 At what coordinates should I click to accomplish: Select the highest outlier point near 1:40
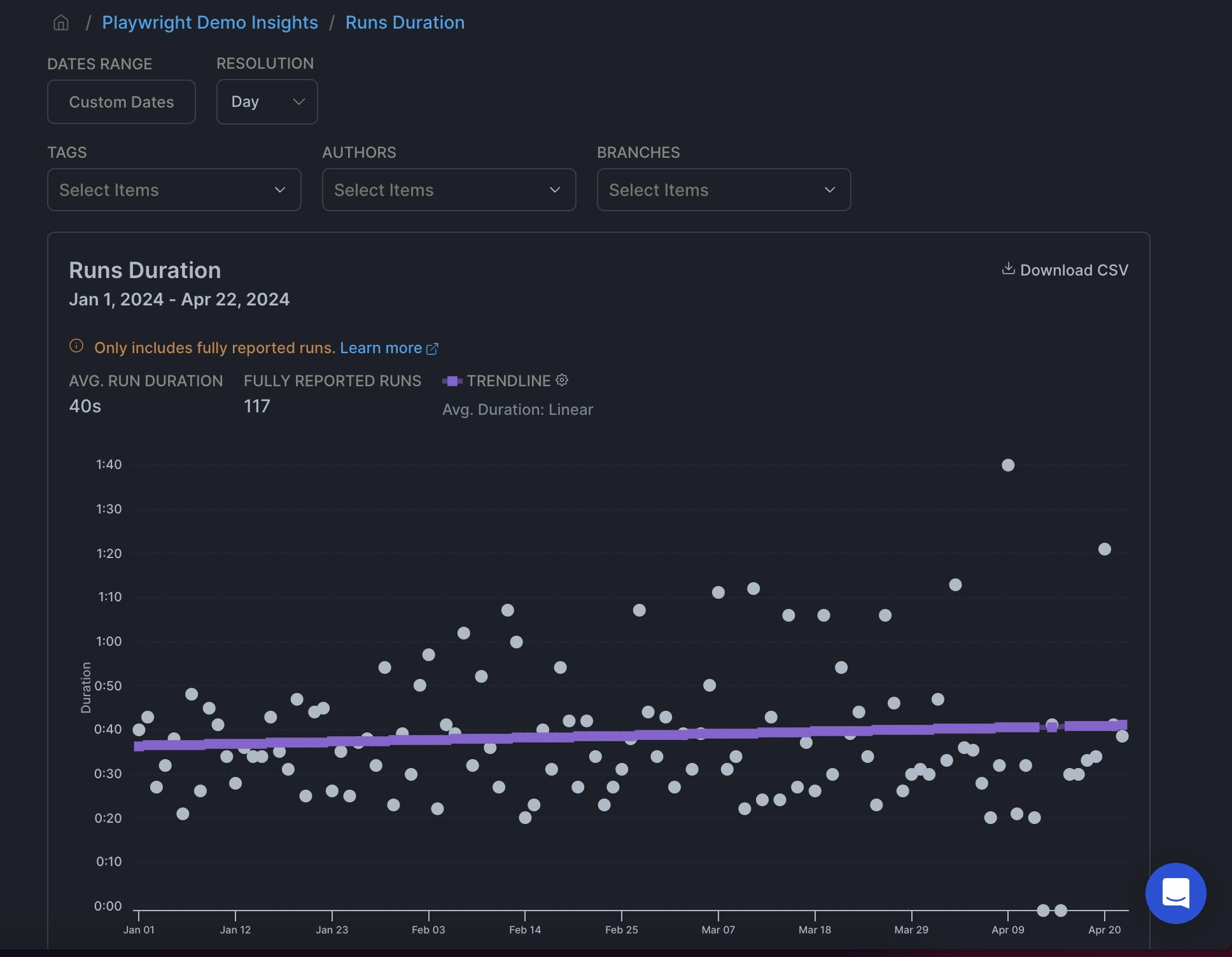1008,465
